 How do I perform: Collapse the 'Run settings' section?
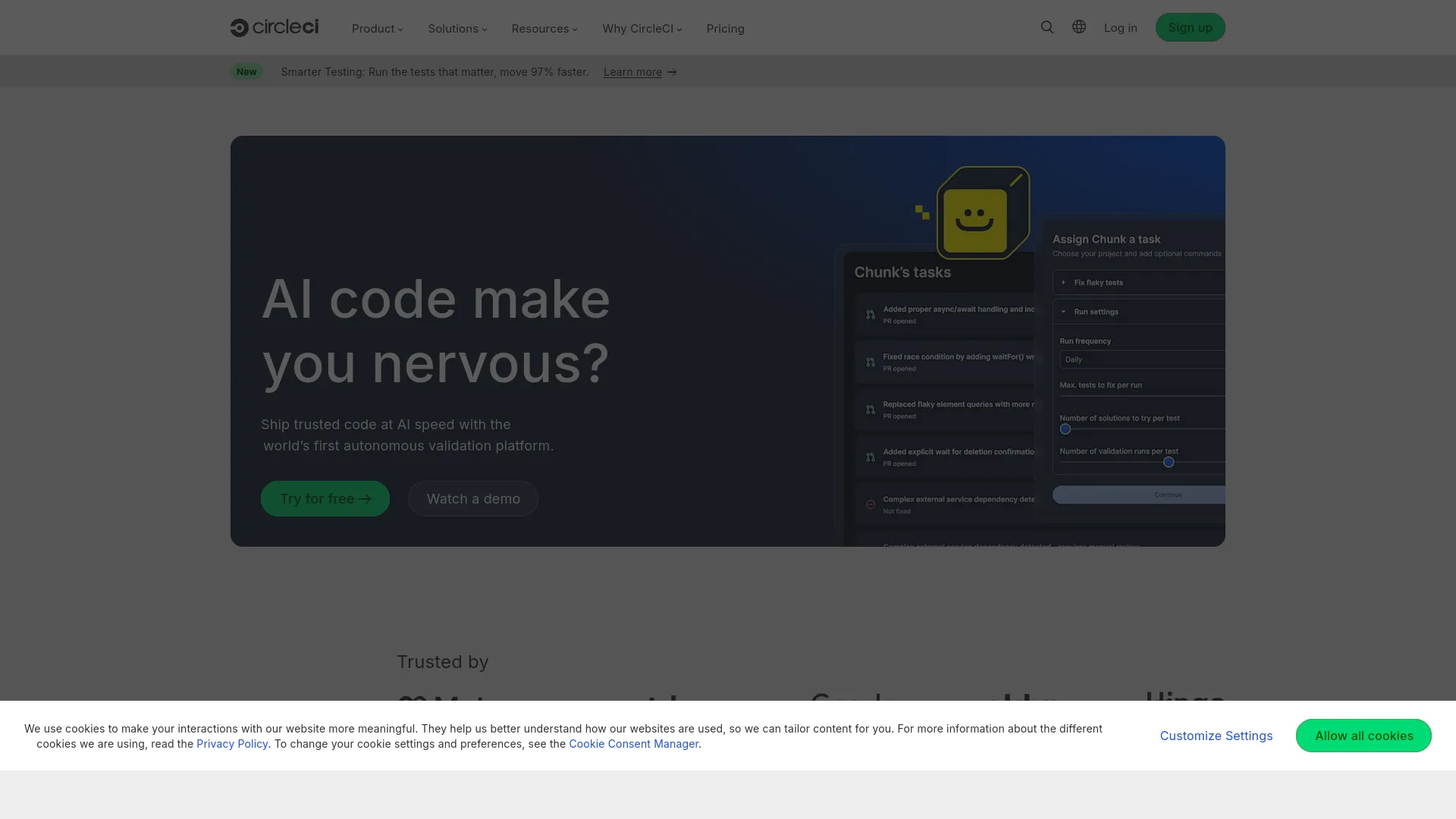1139,312
